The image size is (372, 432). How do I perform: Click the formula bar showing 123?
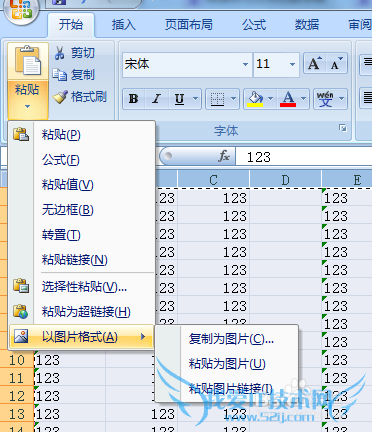coord(304,157)
